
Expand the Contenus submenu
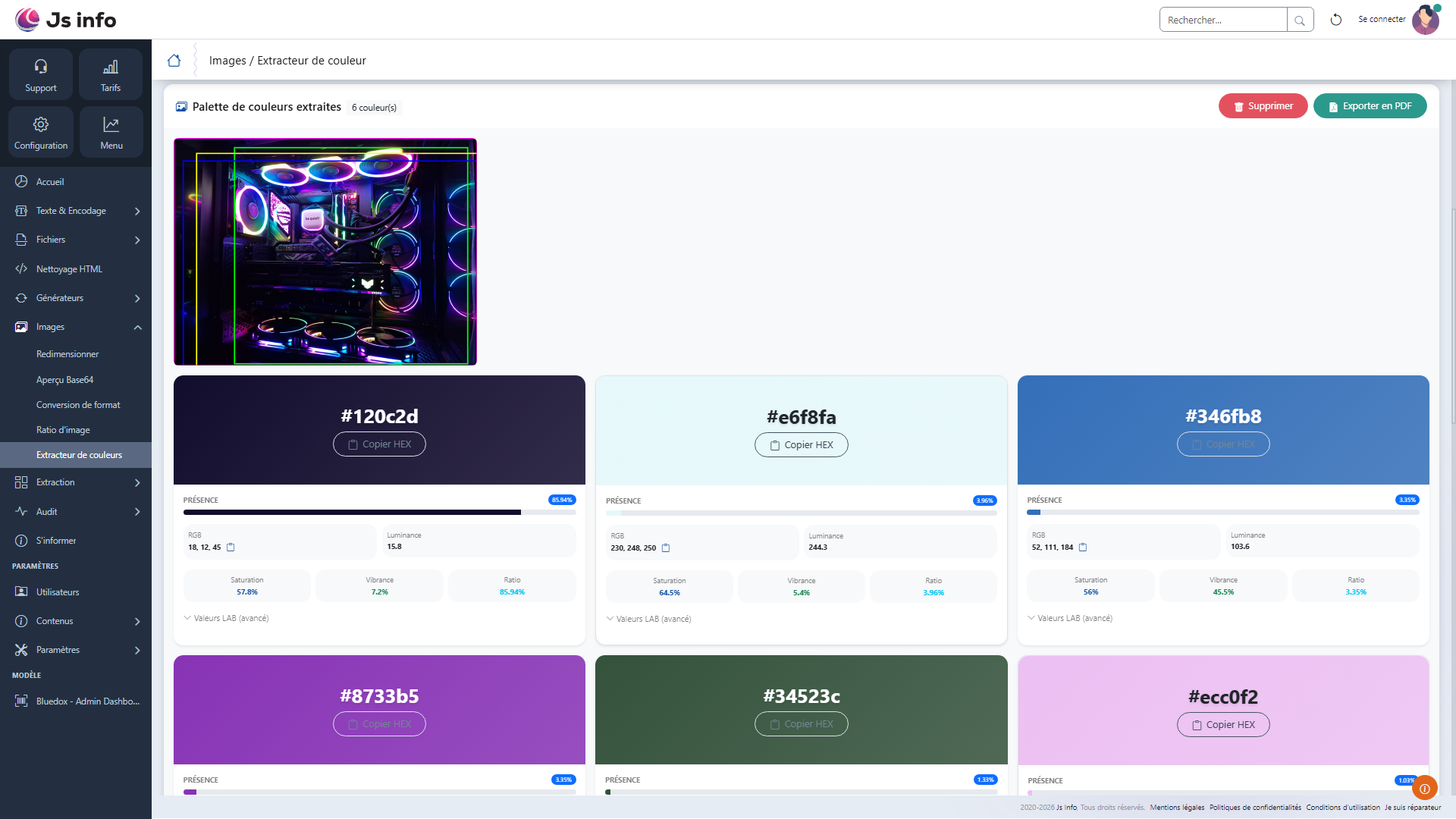pyautogui.click(x=137, y=622)
